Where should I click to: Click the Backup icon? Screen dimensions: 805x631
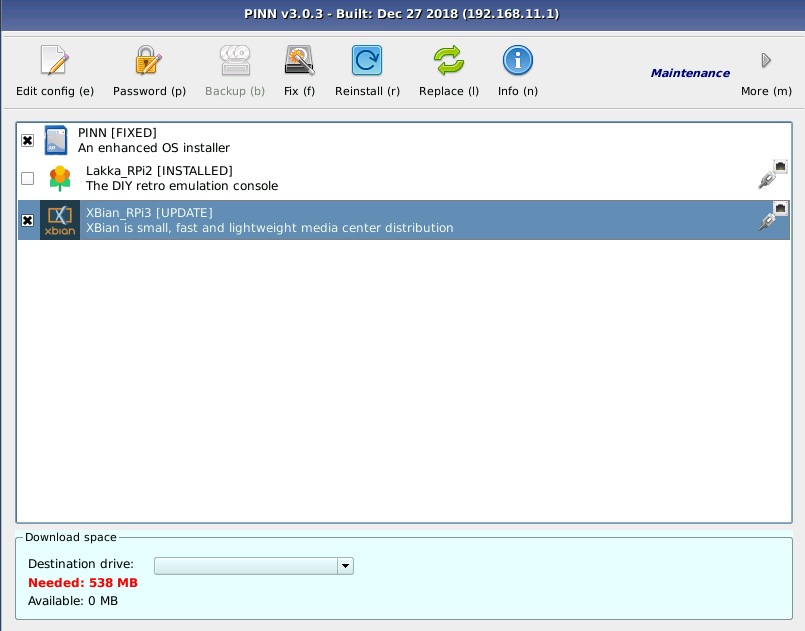pyautogui.click(x=234, y=60)
